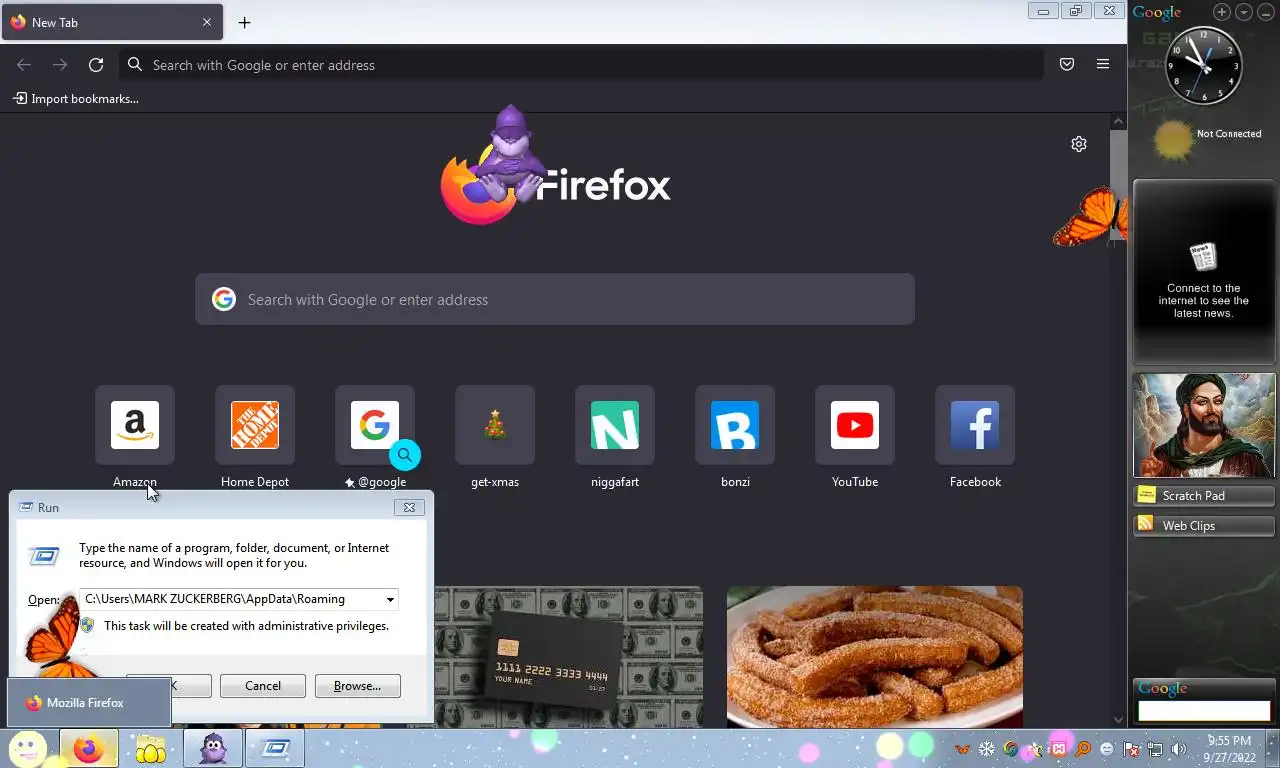Click the Google sidebar add gadgets plus
1280x768 pixels.
click(1222, 12)
